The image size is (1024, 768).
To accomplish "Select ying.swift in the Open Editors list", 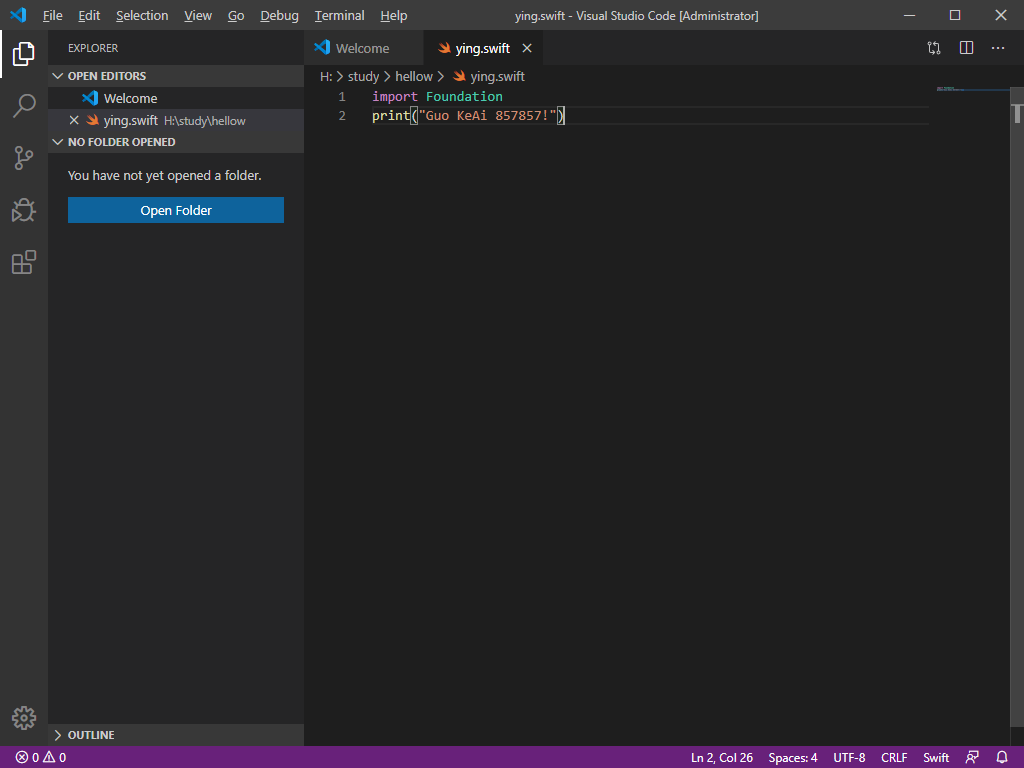I will point(176,120).
